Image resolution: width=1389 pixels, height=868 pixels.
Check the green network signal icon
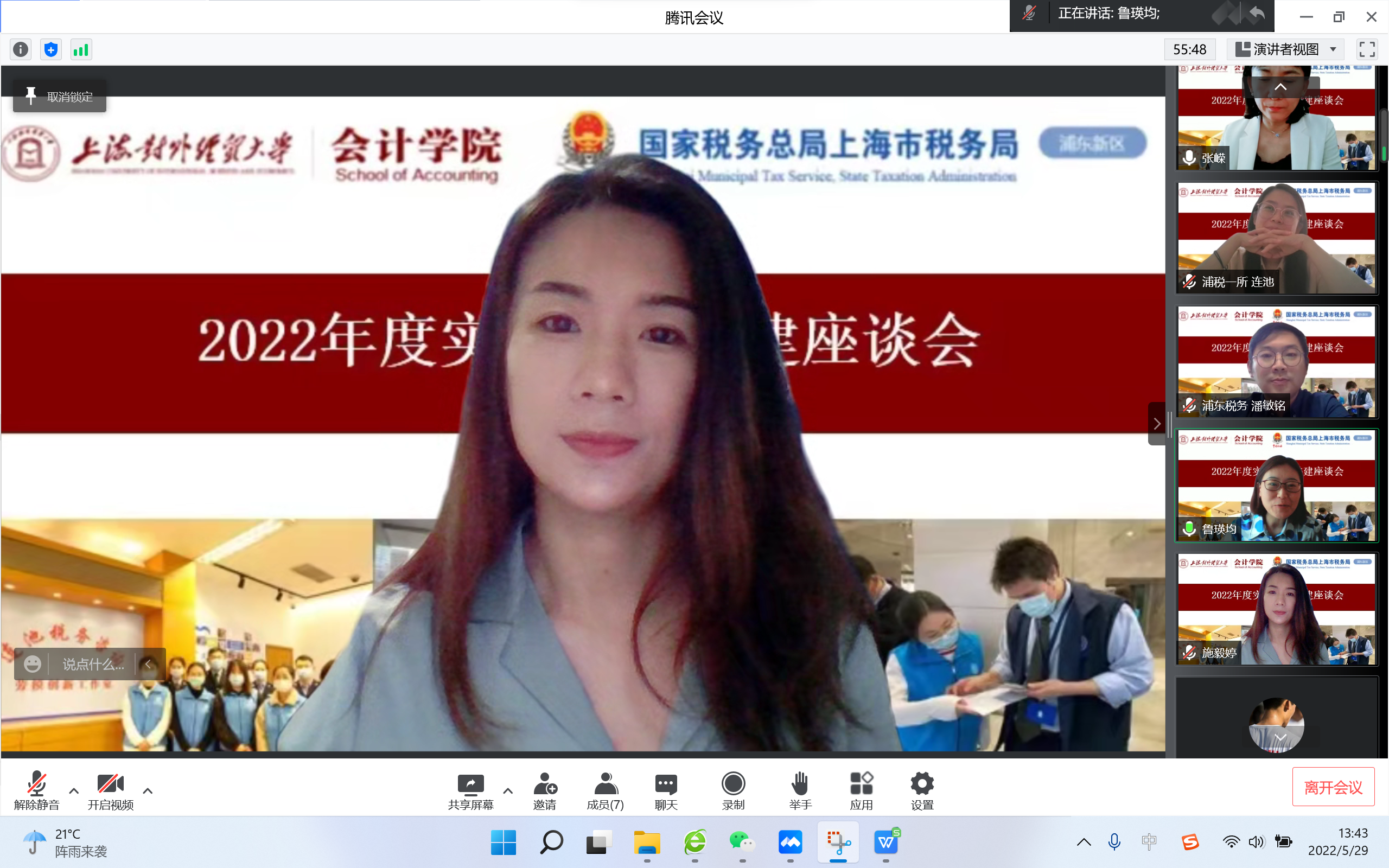[81, 50]
